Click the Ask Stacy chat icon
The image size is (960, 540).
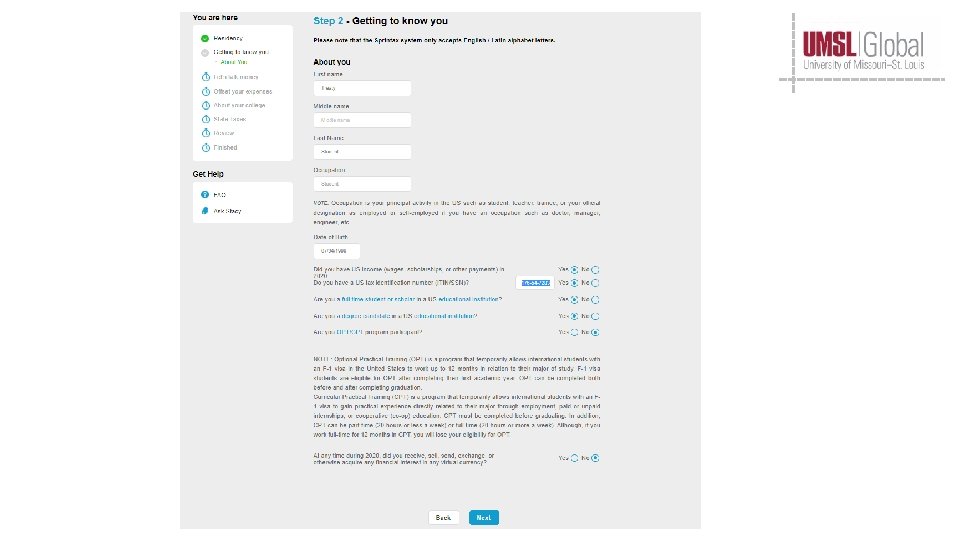[205, 211]
